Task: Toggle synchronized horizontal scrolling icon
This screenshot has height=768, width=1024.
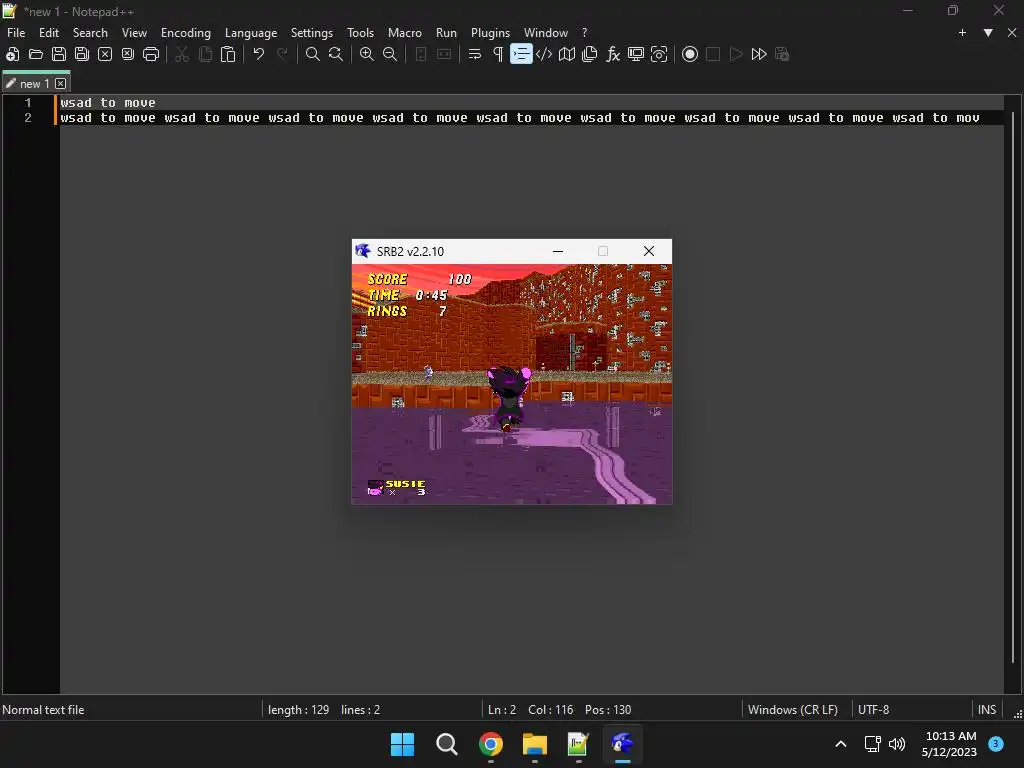Action: pyautogui.click(x=444, y=54)
